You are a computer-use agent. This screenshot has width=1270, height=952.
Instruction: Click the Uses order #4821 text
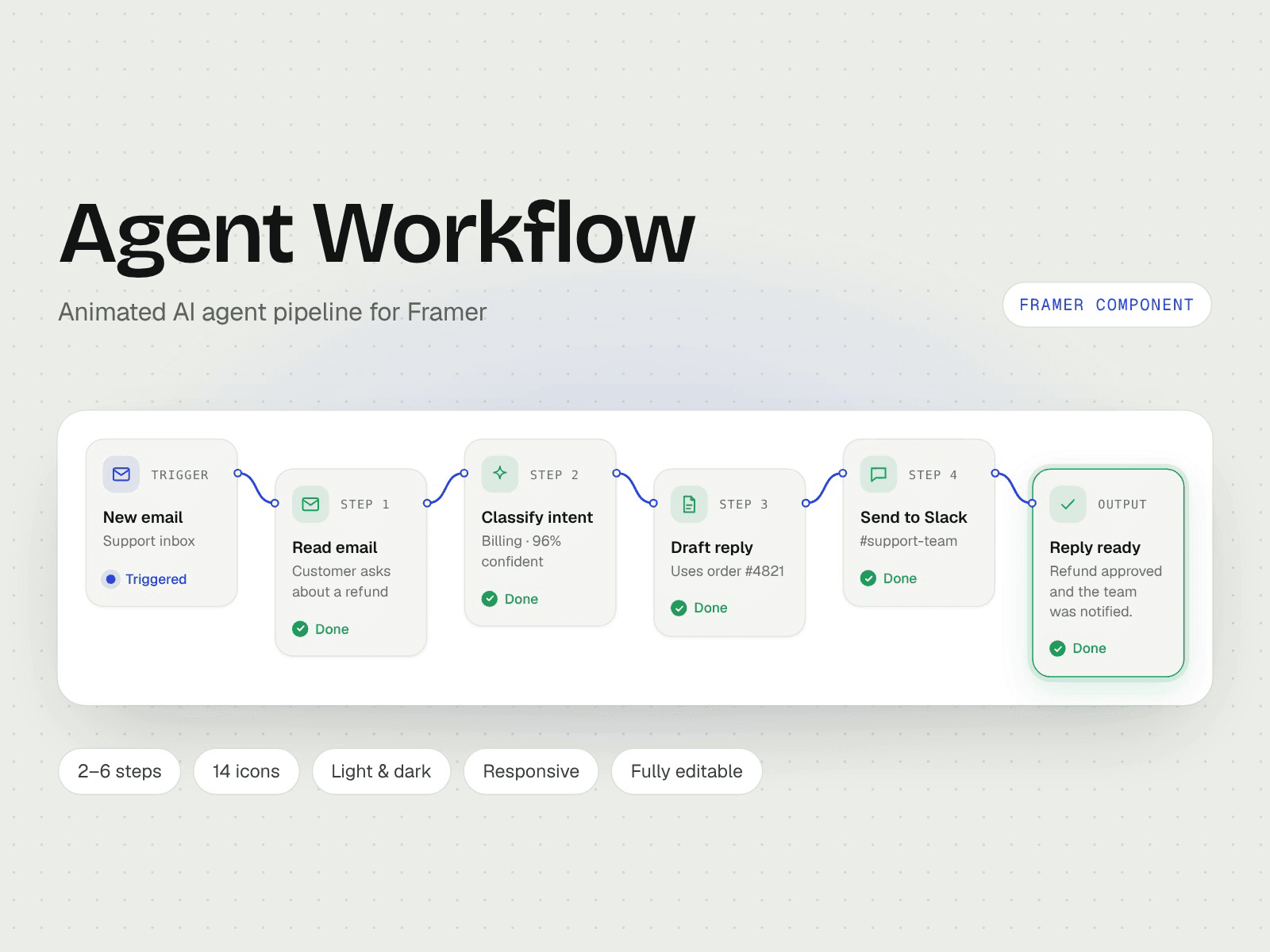(727, 571)
